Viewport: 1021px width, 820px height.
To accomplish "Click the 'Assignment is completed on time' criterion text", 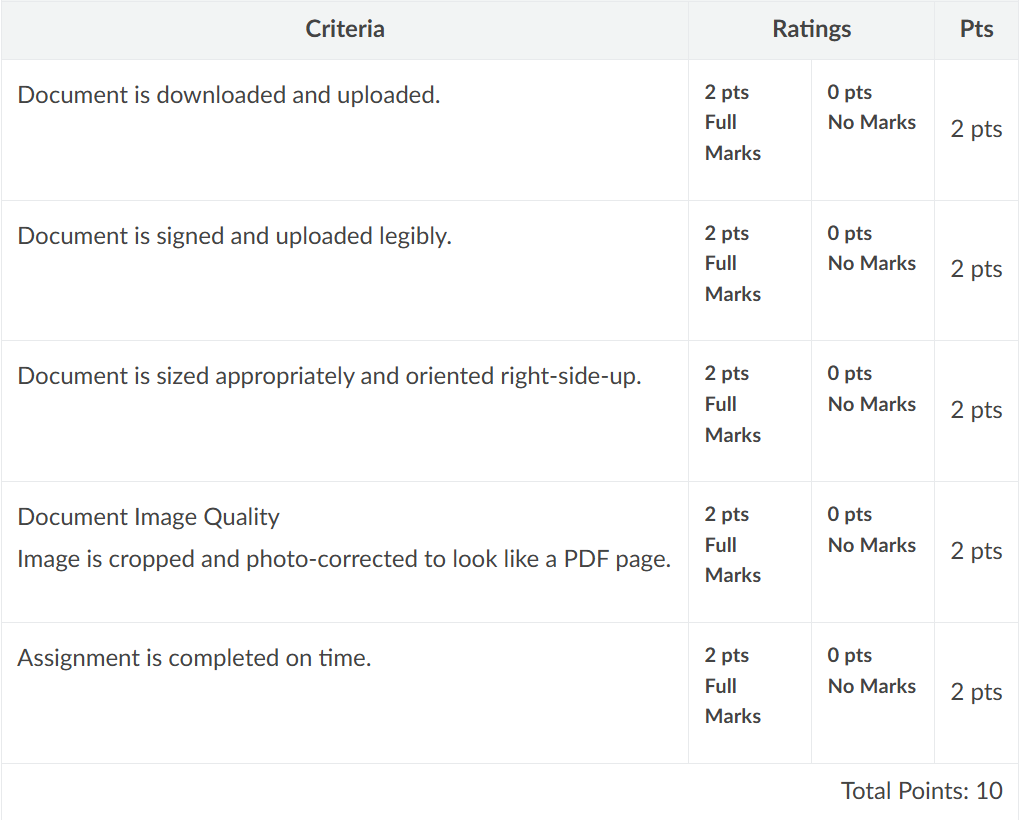I will (194, 658).
